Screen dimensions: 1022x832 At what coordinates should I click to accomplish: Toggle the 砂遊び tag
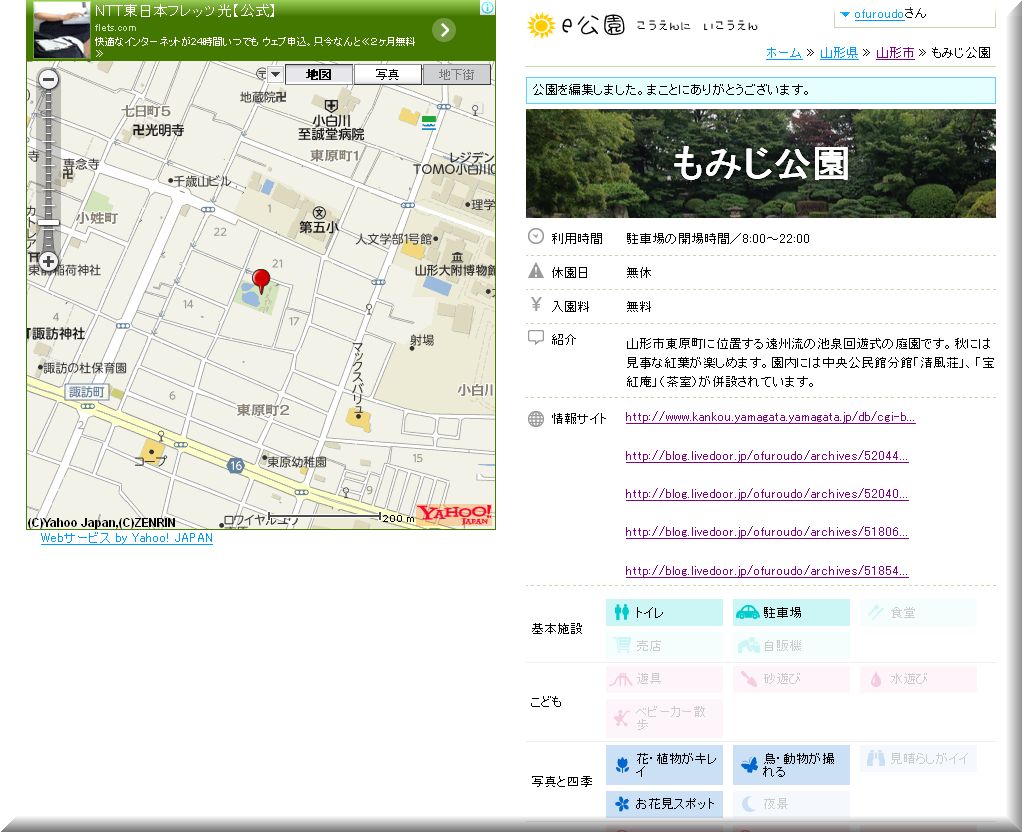(x=791, y=679)
